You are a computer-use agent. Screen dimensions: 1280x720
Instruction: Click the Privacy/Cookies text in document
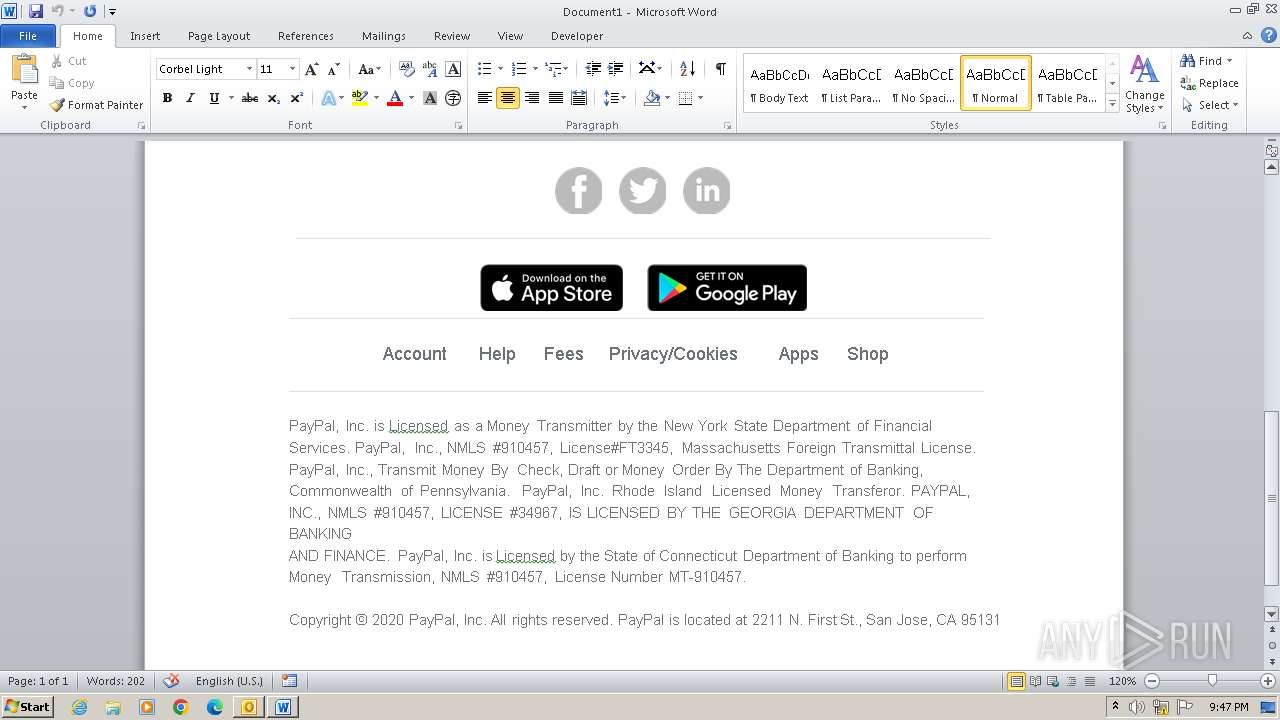(673, 354)
